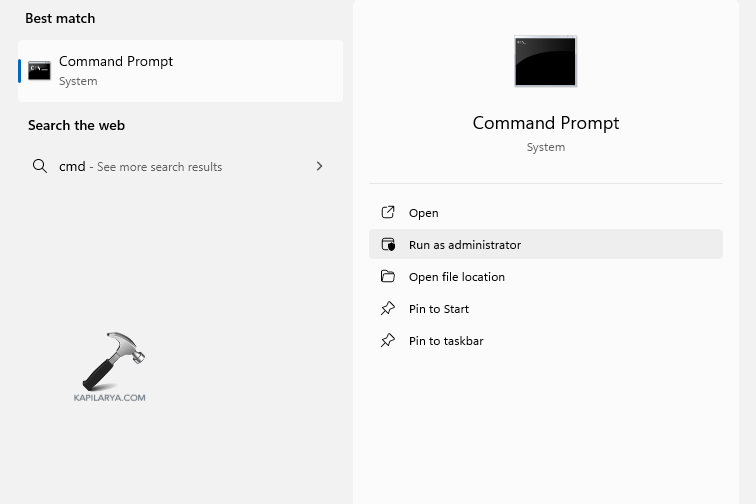The image size is (756, 504).
Task: Choose the Open action label
Action: pos(424,213)
